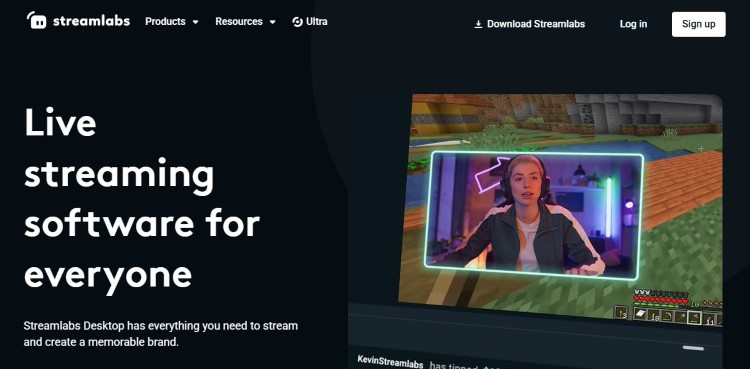The height and width of the screenshot is (369, 750).
Task: Expand the Products dropdown arrow
Action: (195, 22)
